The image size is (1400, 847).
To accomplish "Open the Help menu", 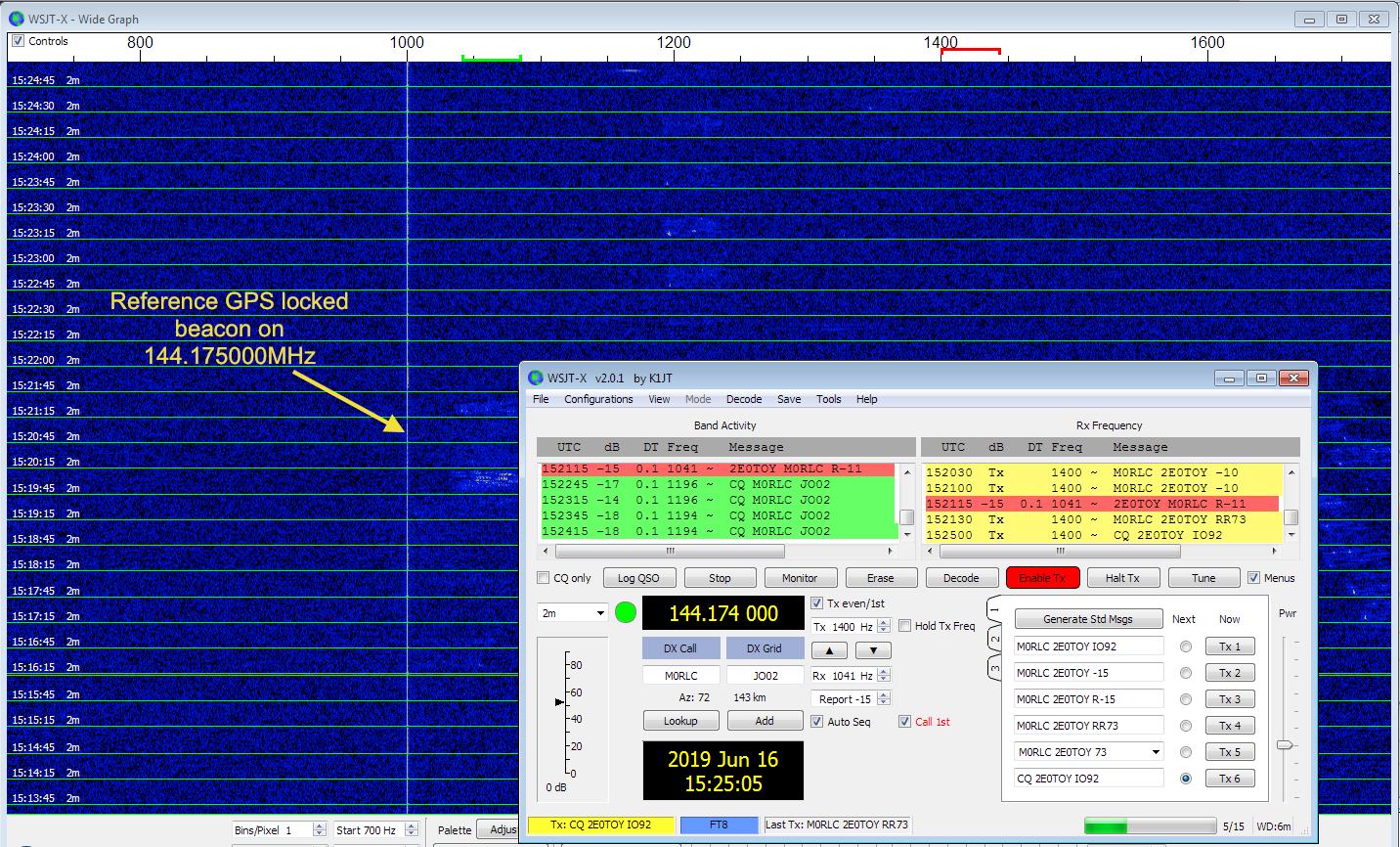I will 867,399.
